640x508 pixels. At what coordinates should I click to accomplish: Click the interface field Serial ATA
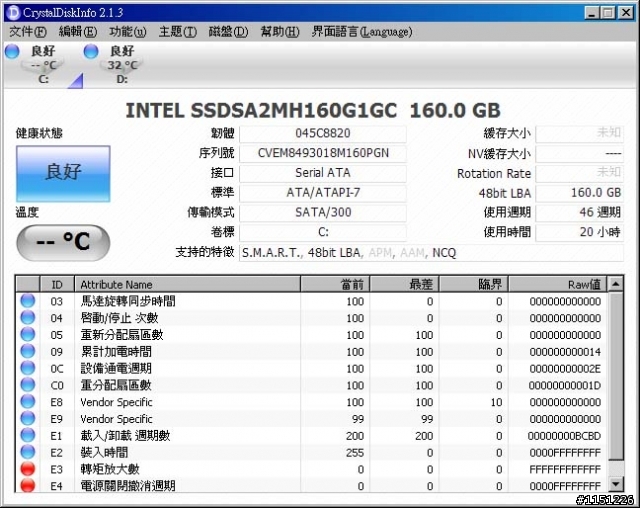pos(323,173)
